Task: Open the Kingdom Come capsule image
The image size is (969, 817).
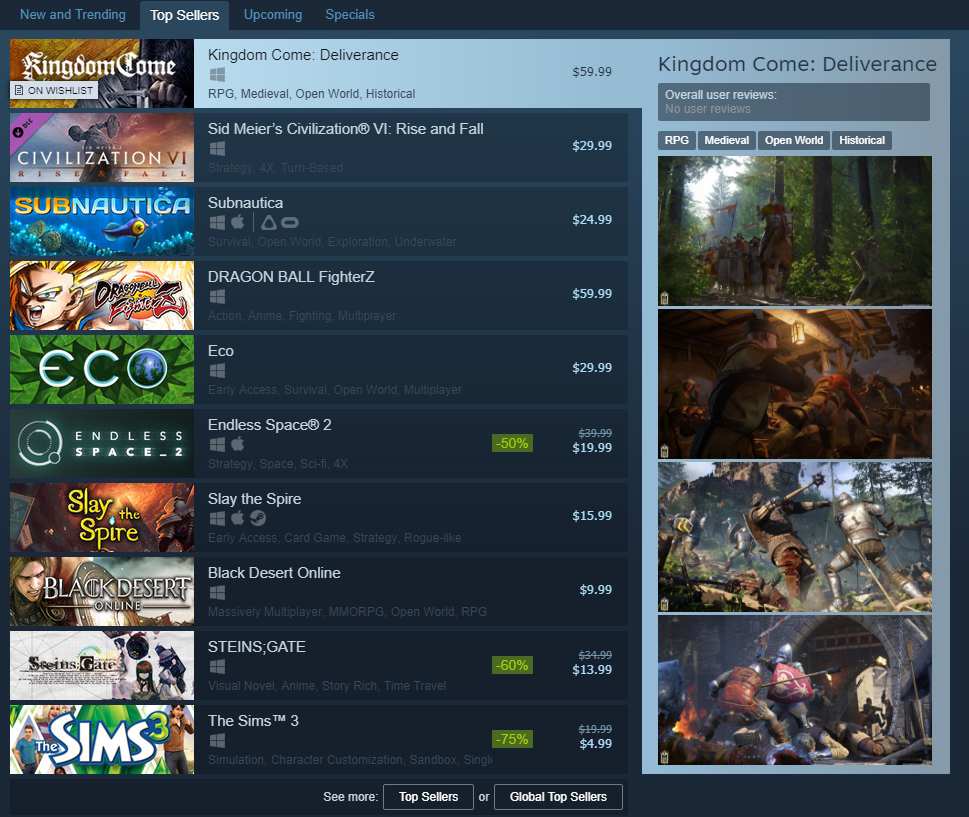Action: coord(102,74)
